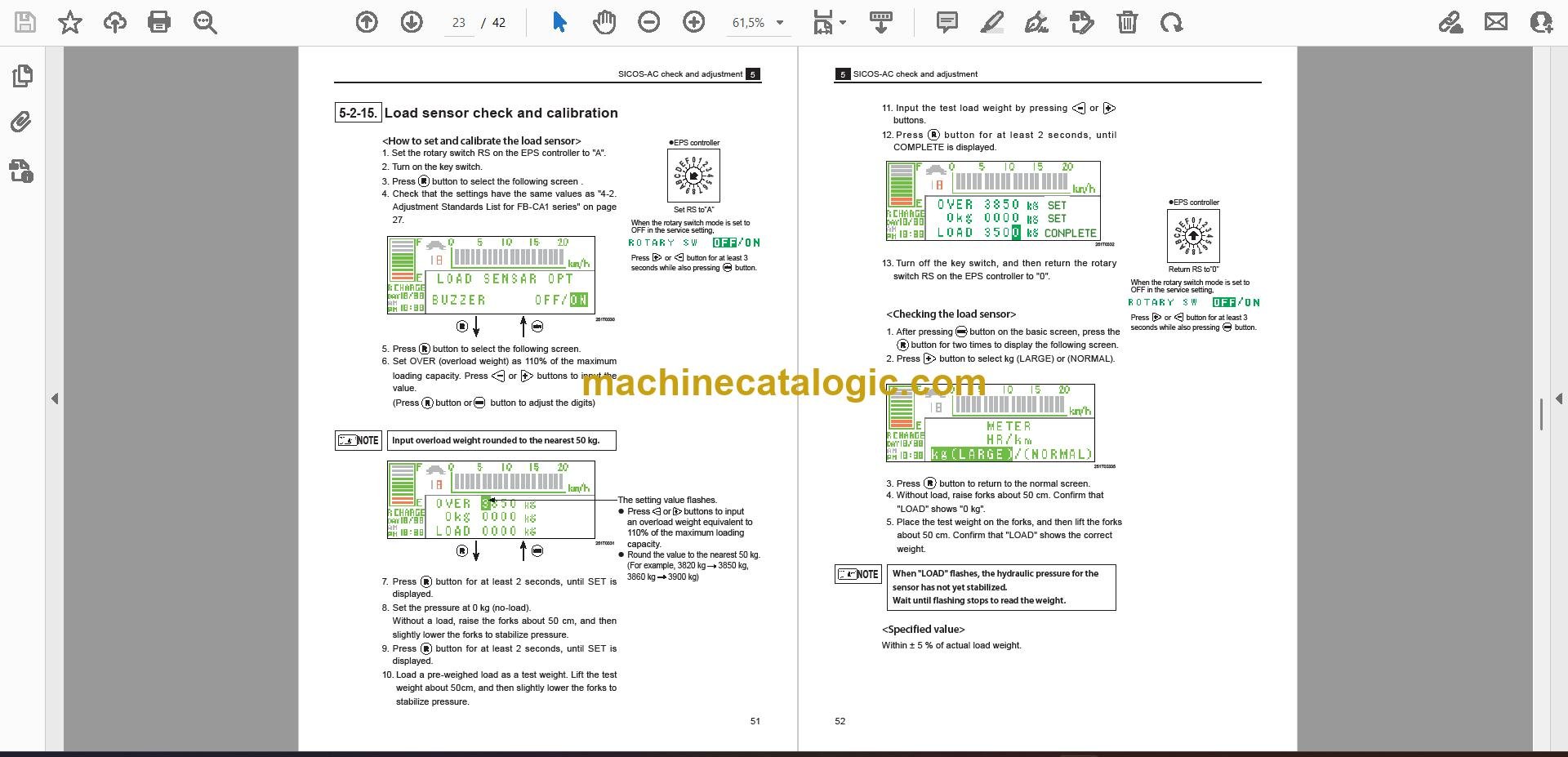Add a sticky note comment

(947, 22)
